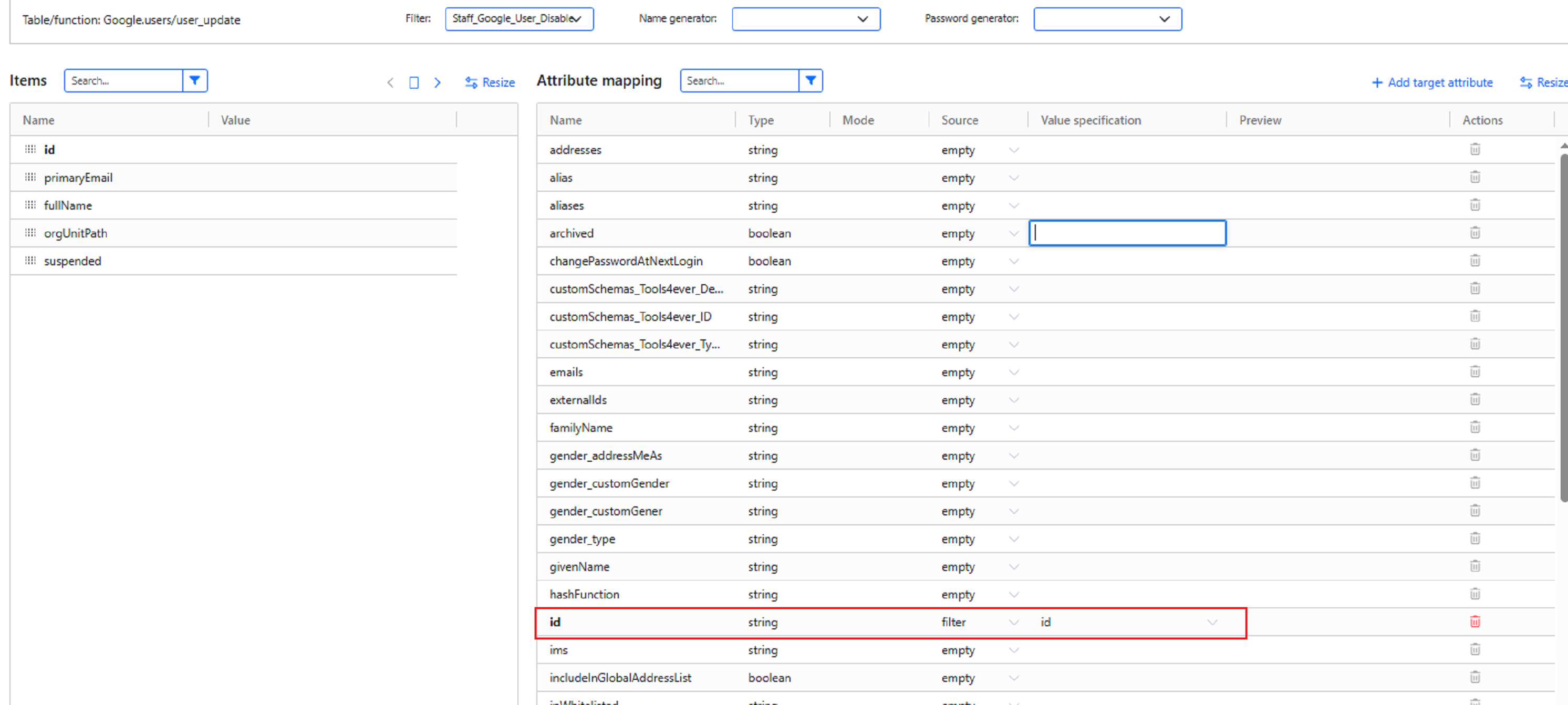1568x705 pixels.
Task: Delete the archived attribute row
Action: tap(1475, 233)
